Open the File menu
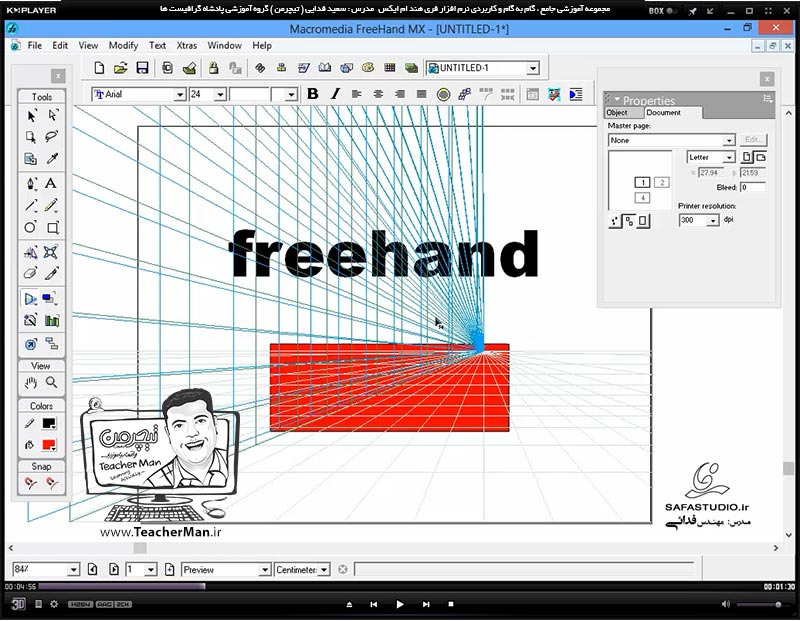The width and height of the screenshot is (800, 621). (35, 45)
